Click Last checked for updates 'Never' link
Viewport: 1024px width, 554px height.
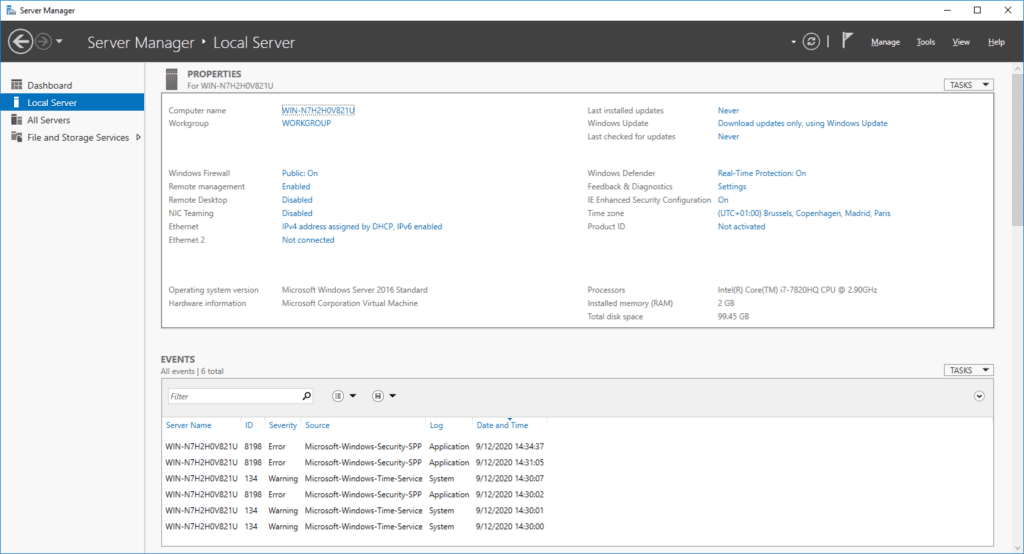(x=728, y=137)
